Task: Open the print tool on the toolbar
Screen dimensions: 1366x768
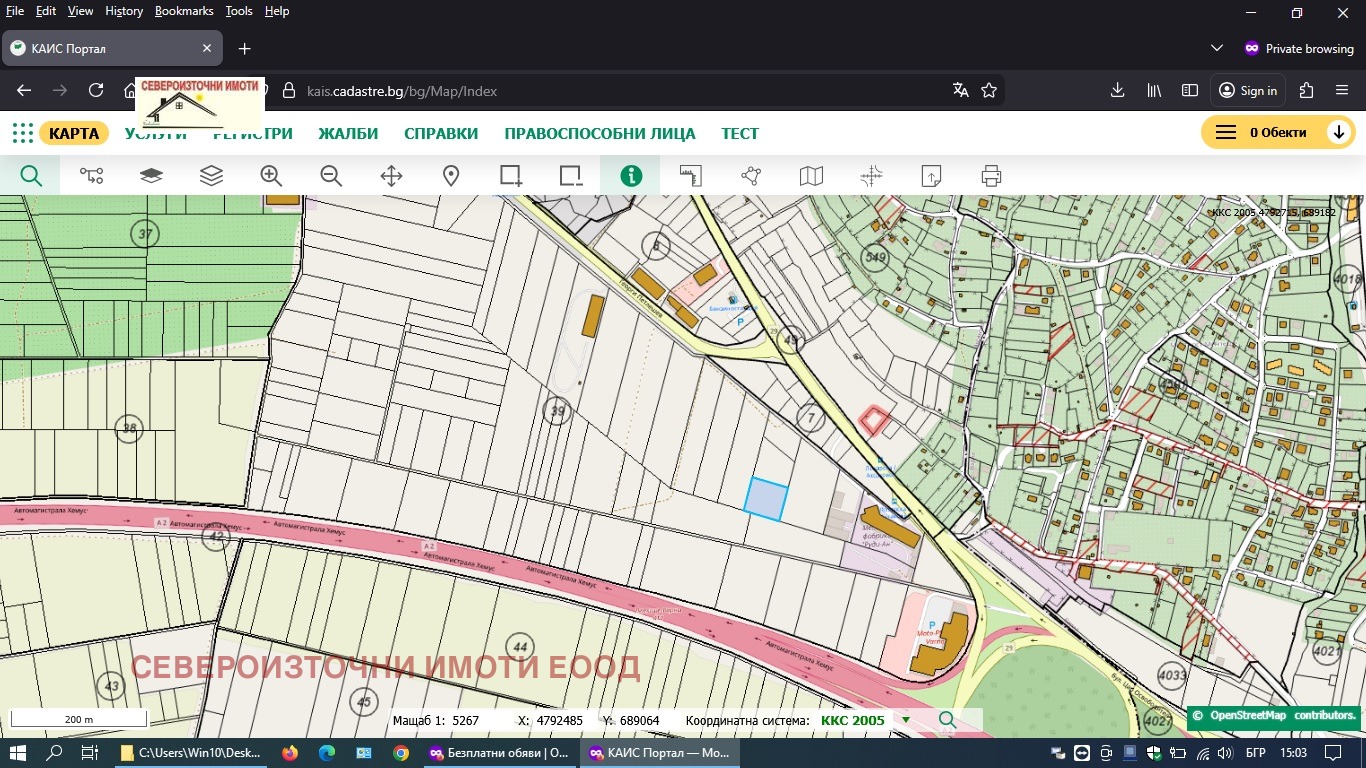Action: [990, 175]
